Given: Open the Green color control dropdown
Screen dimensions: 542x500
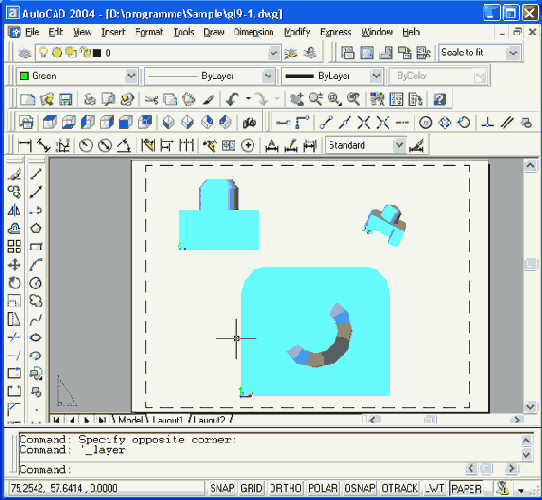Looking at the screenshot, I should pos(131,76).
